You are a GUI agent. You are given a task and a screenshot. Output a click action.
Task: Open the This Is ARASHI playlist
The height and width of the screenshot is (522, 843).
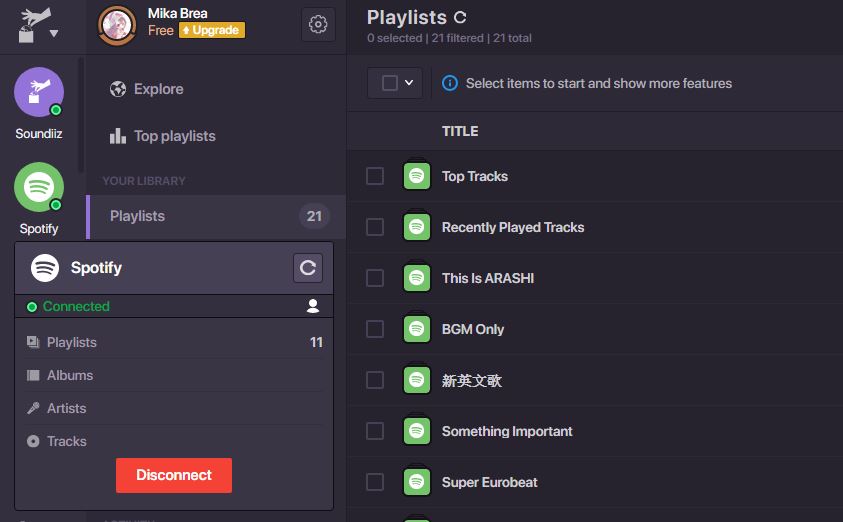[x=488, y=278]
